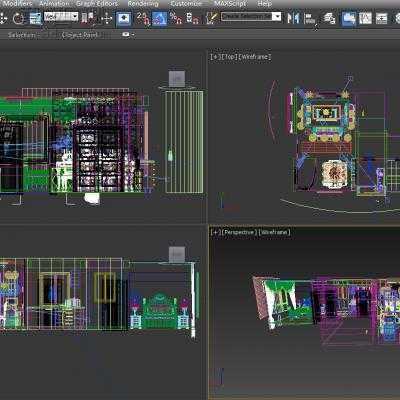Expand the Create Selection Set dropdown arrow
This screenshot has width=400, height=400.
(276, 16)
